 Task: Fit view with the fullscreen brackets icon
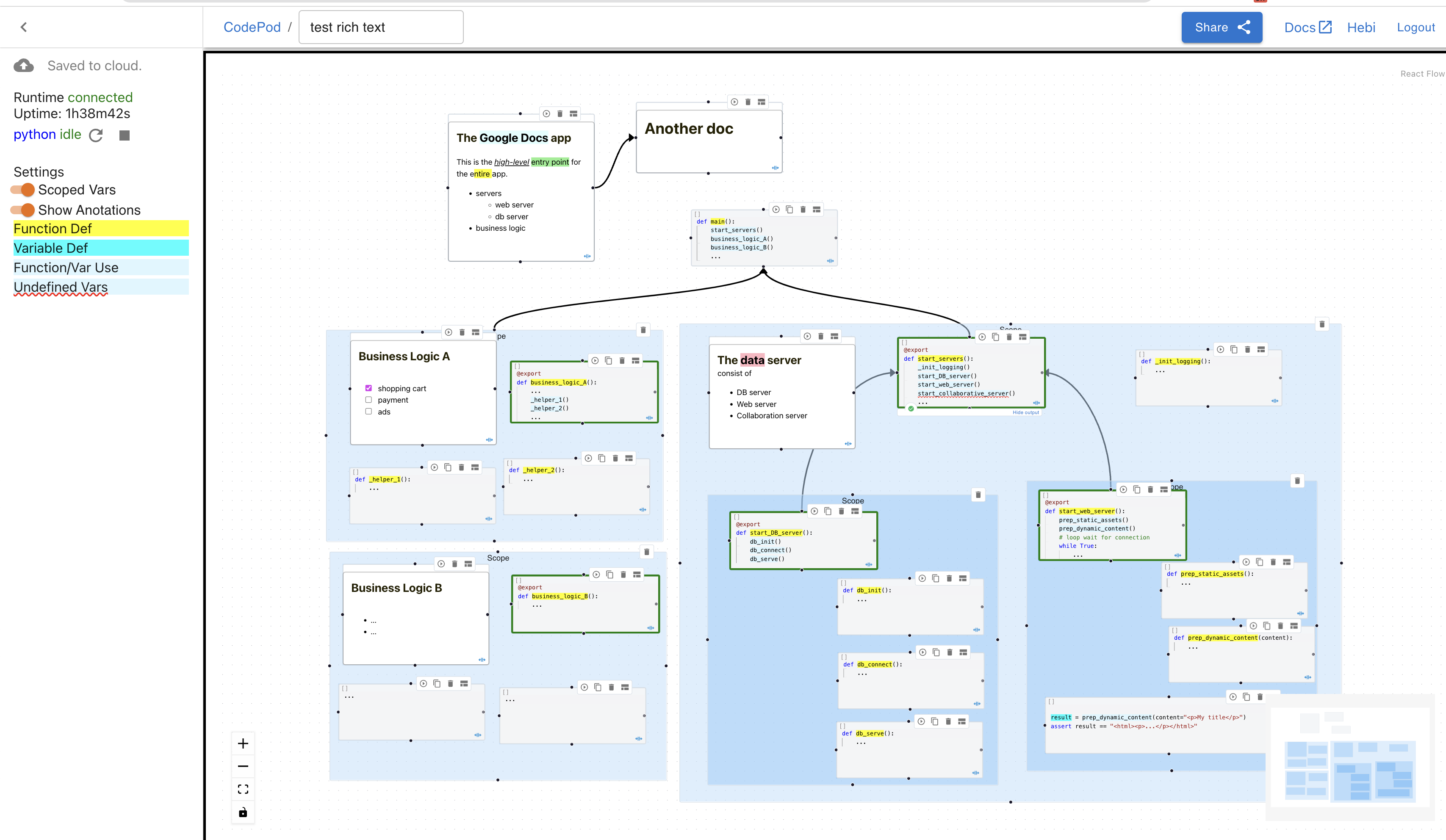(243, 789)
